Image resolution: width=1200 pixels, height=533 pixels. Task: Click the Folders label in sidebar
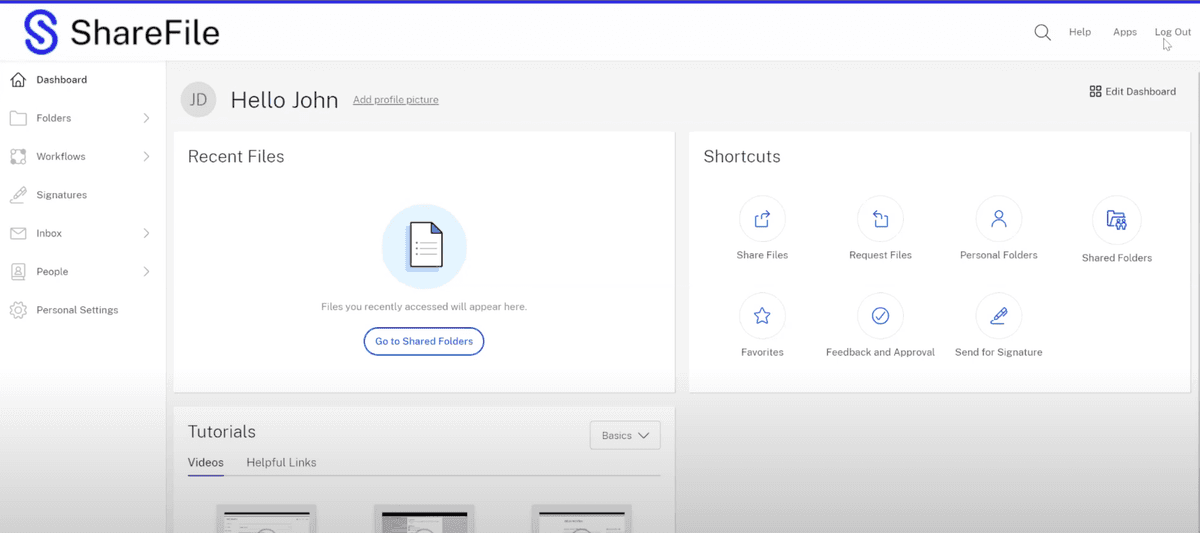pyautogui.click(x=54, y=118)
